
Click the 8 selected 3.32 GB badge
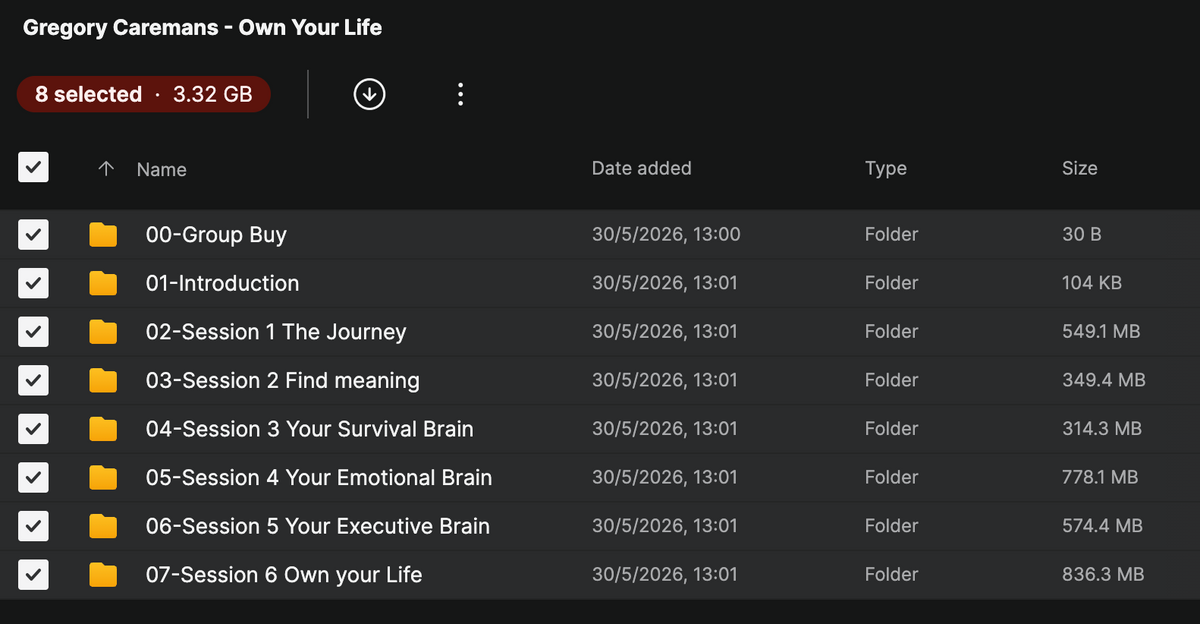[x=143, y=94]
